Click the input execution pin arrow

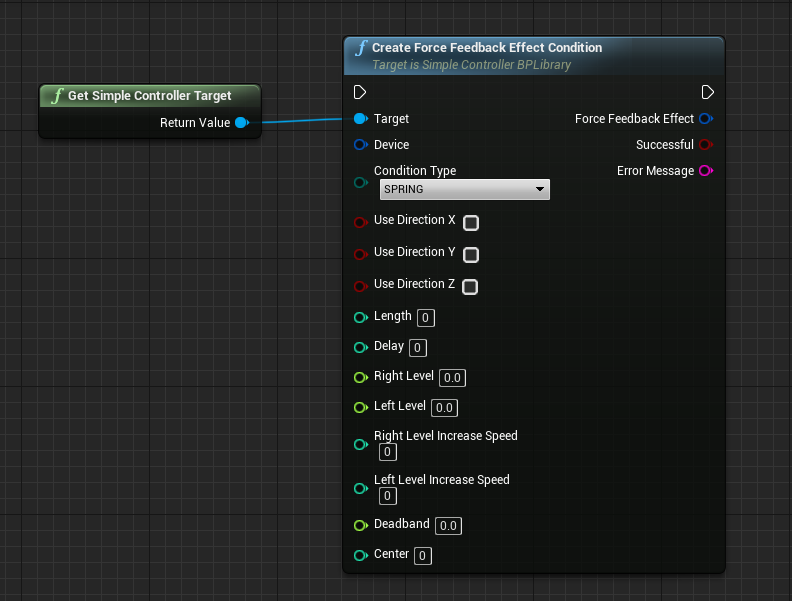click(x=360, y=92)
